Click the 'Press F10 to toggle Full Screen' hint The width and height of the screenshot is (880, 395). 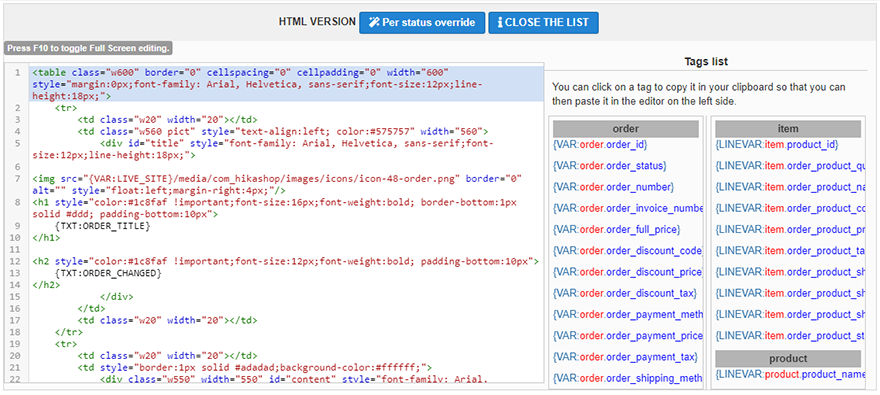tap(88, 49)
